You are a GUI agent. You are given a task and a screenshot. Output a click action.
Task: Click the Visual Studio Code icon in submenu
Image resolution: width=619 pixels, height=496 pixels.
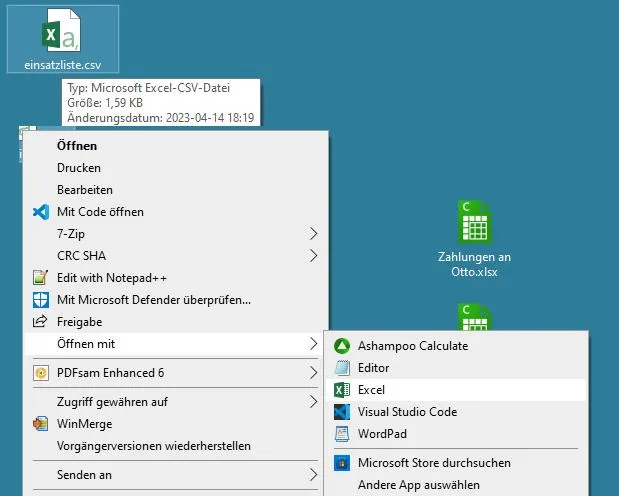pos(342,412)
